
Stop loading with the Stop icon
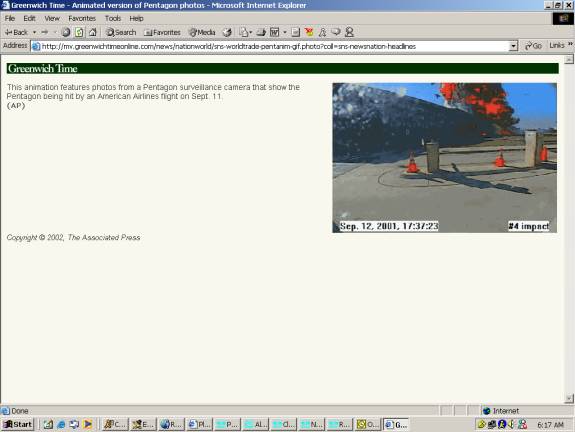tap(66, 32)
